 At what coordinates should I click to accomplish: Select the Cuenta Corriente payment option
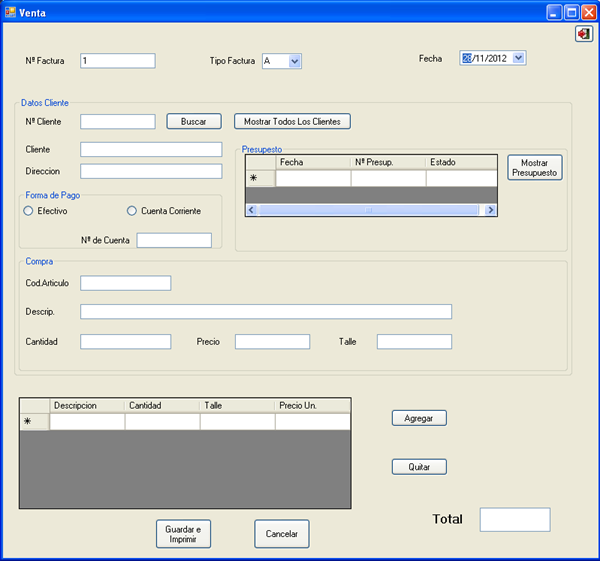pos(132,211)
